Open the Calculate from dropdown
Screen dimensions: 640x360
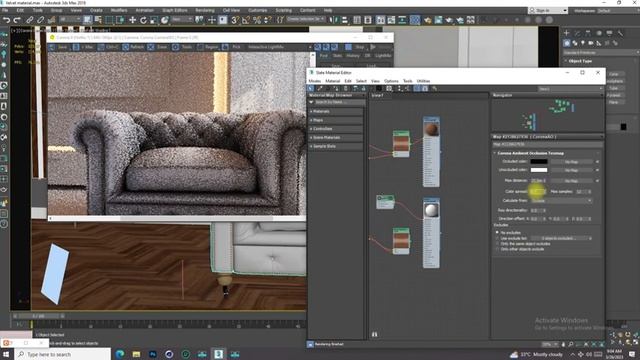coord(561,201)
